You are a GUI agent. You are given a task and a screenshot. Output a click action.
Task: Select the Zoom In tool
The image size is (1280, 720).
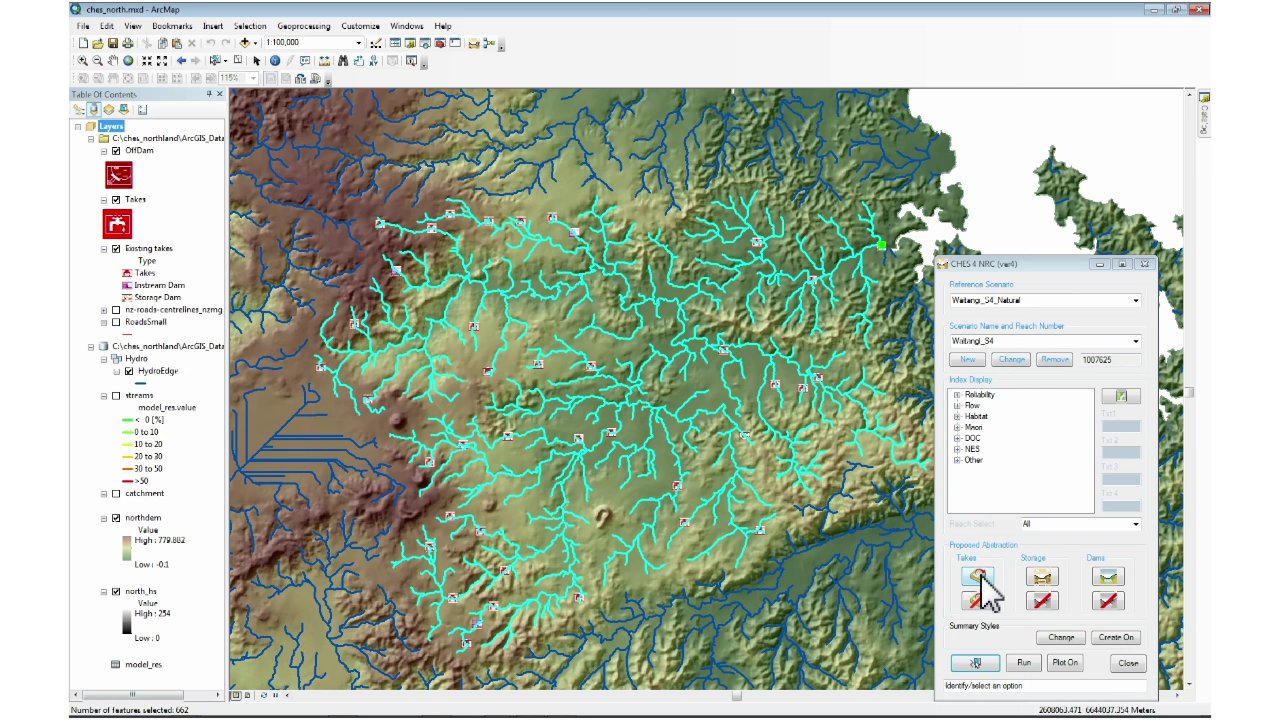pyautogui.click(x=83, y=61)
